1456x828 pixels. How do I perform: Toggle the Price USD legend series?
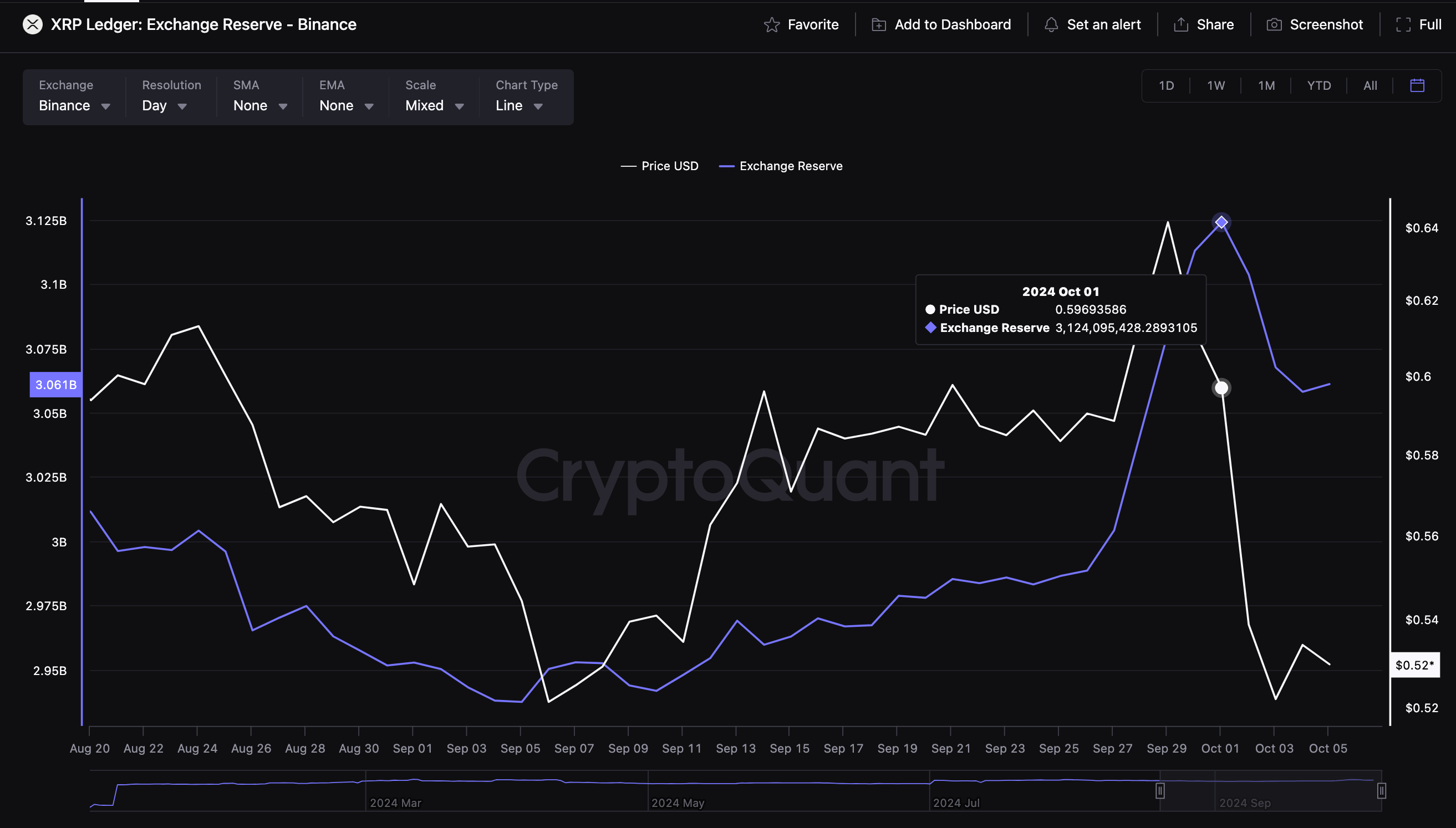pyautogui.click(x=659, y=166)
